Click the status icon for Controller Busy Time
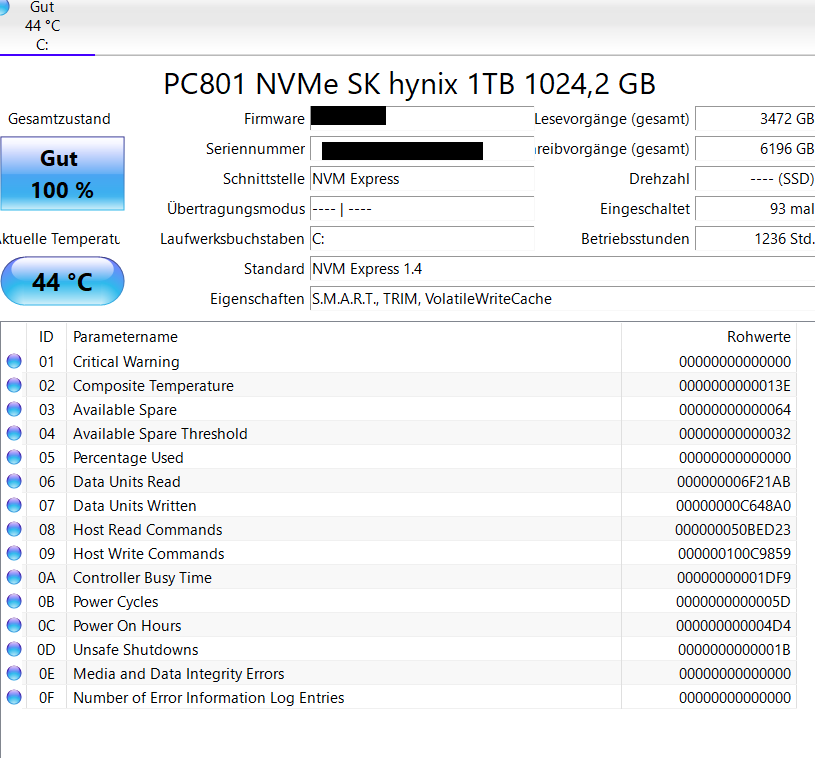The image size is (815, 758). click(x=14, y=577)
